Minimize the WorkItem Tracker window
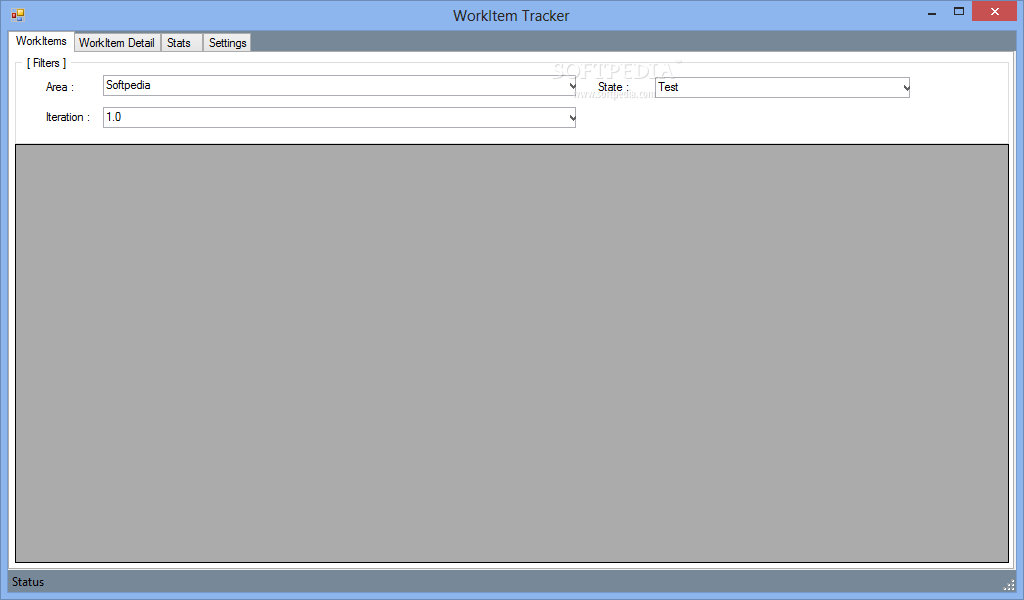Viewport: 1024px width, 600px height. [x=932, y=12]
